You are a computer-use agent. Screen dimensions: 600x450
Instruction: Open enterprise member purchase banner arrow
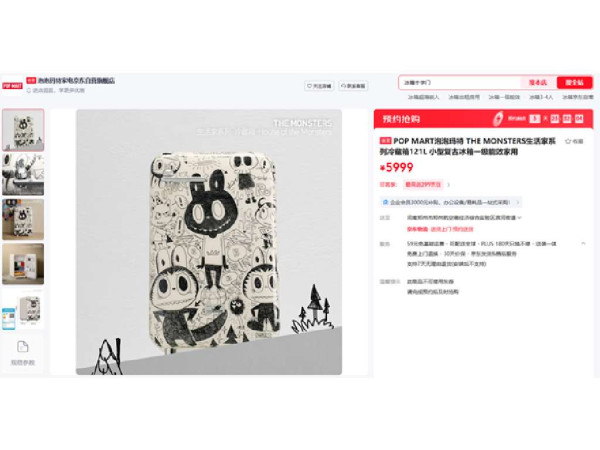click(x=517, y=202)
